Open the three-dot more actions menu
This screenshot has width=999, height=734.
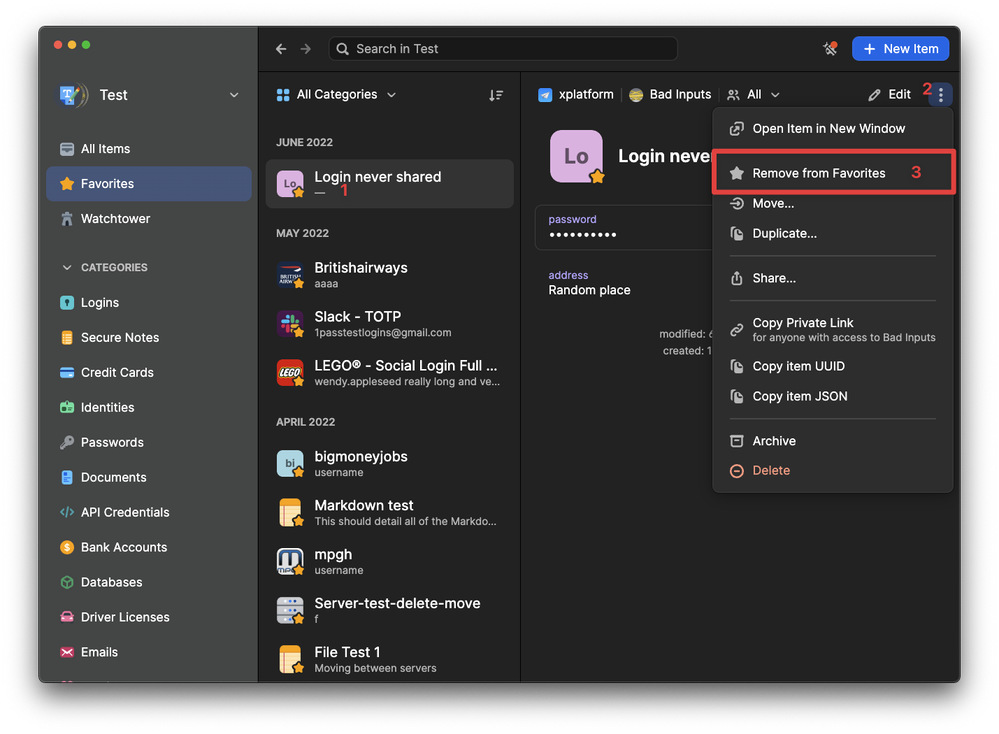(940, 95)
